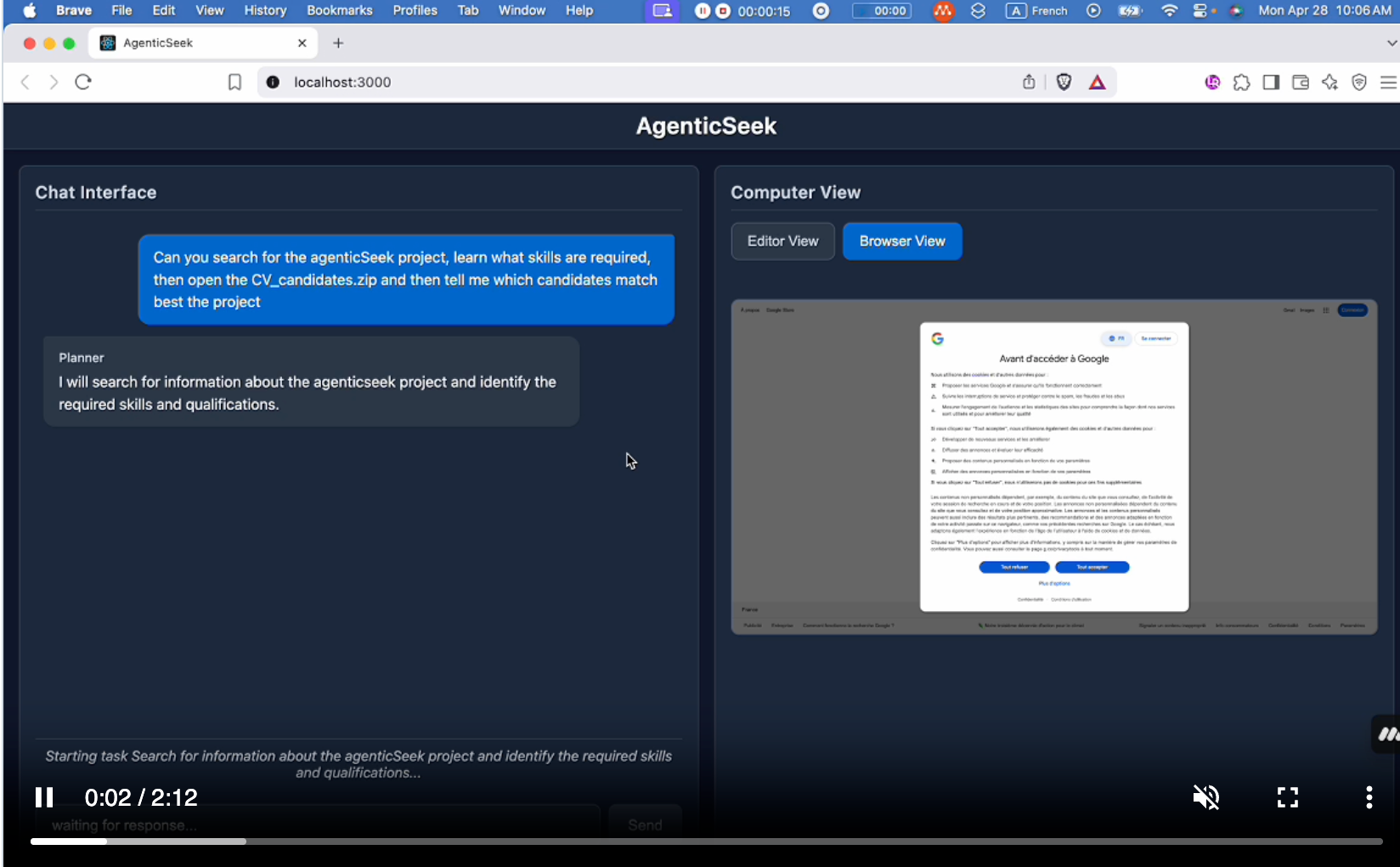Screen dimensions: 1400x867
Task: Seek along the video progress bar
Action: click(x=706, y=841)
